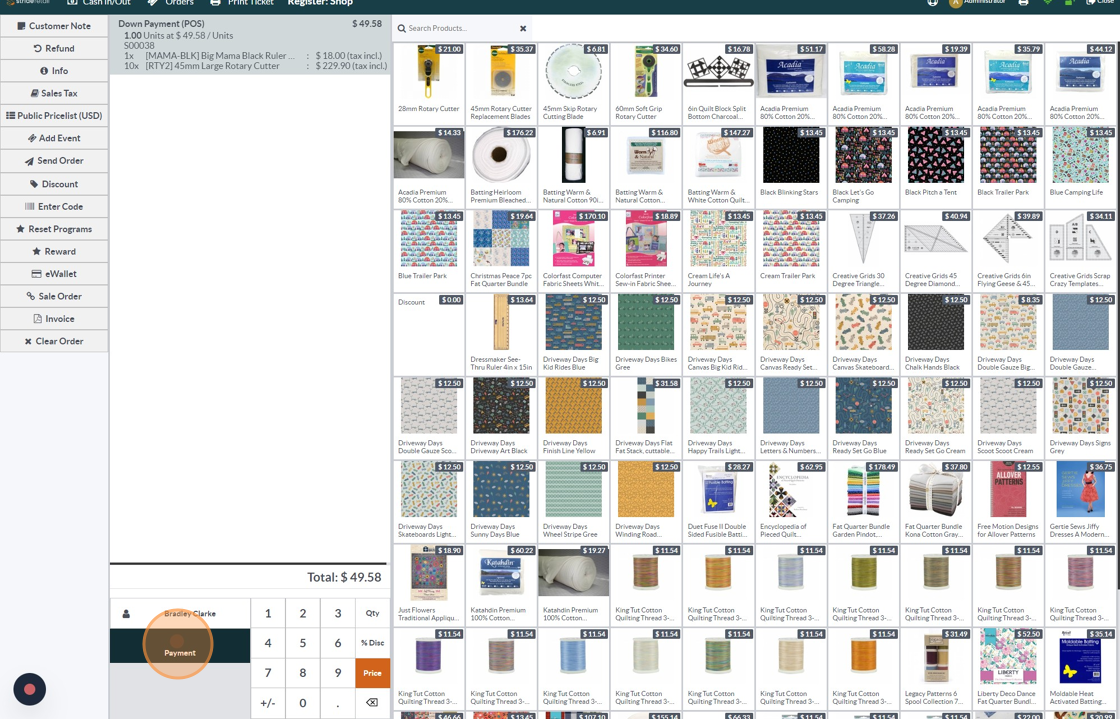Click the Add Event button
Screen dimensions: 1120x719
[x=54, y=138]
